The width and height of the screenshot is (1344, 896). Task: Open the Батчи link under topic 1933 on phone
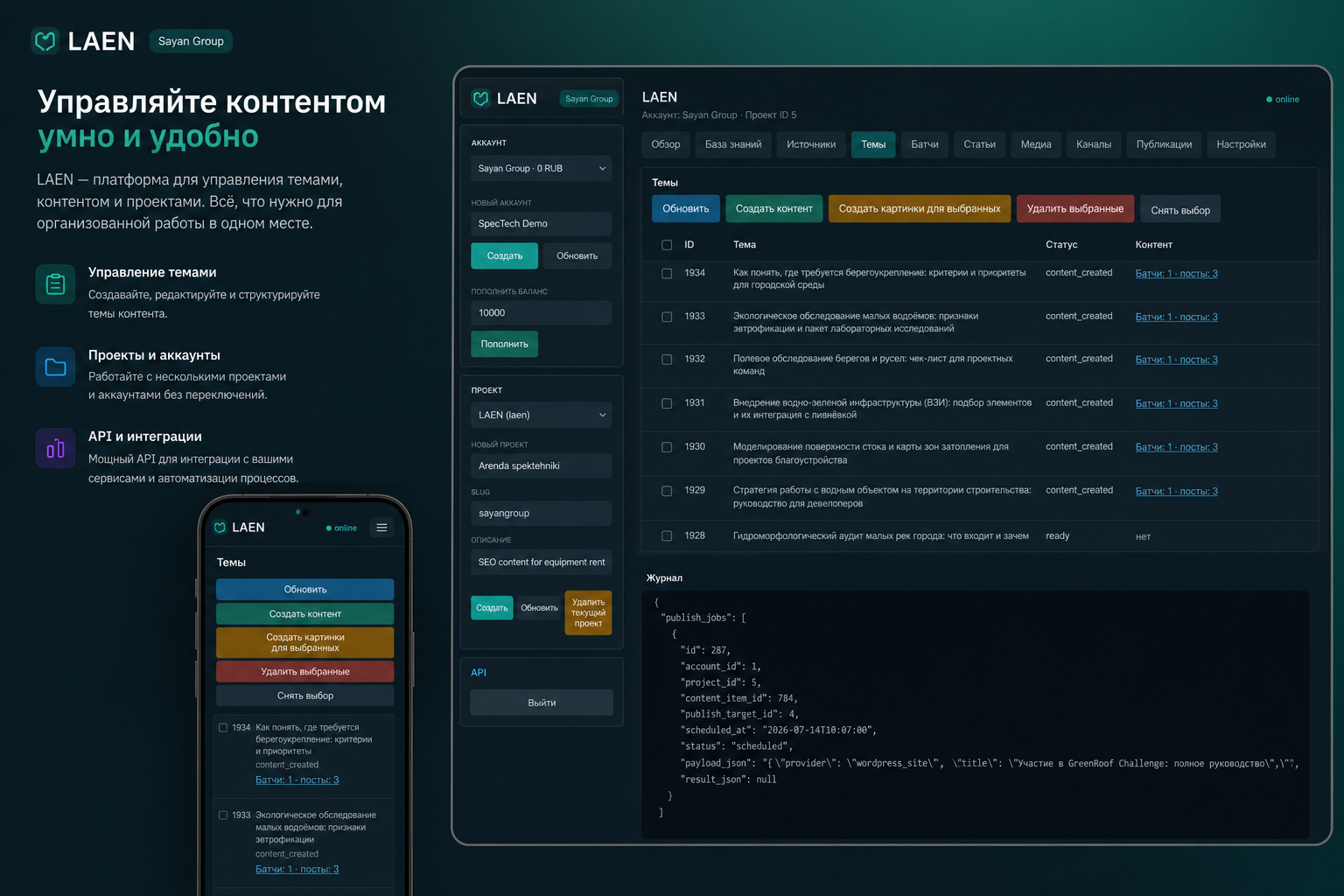(297, 869)
